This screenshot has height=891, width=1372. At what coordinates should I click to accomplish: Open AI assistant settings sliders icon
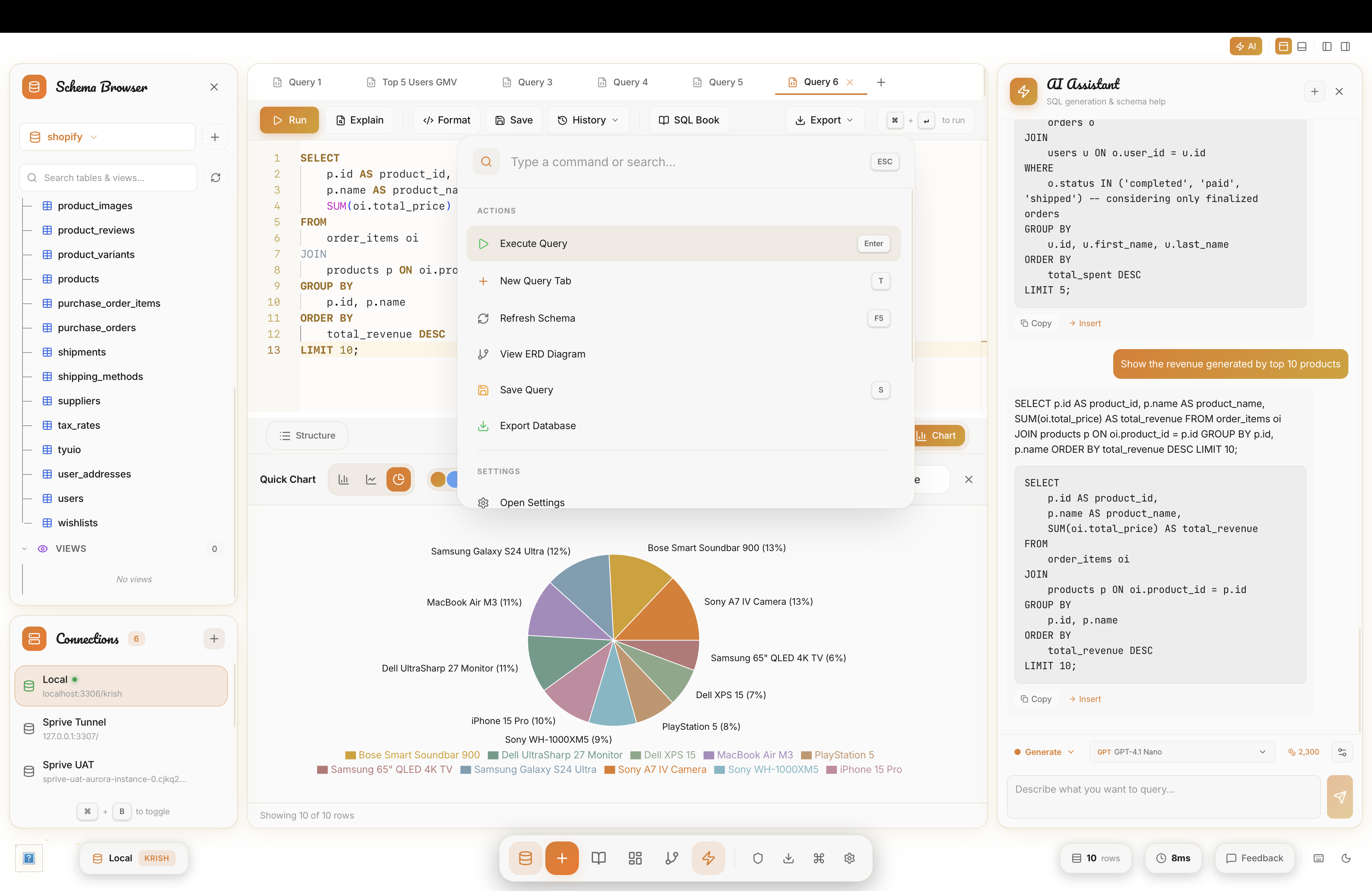coord(1342,752)
